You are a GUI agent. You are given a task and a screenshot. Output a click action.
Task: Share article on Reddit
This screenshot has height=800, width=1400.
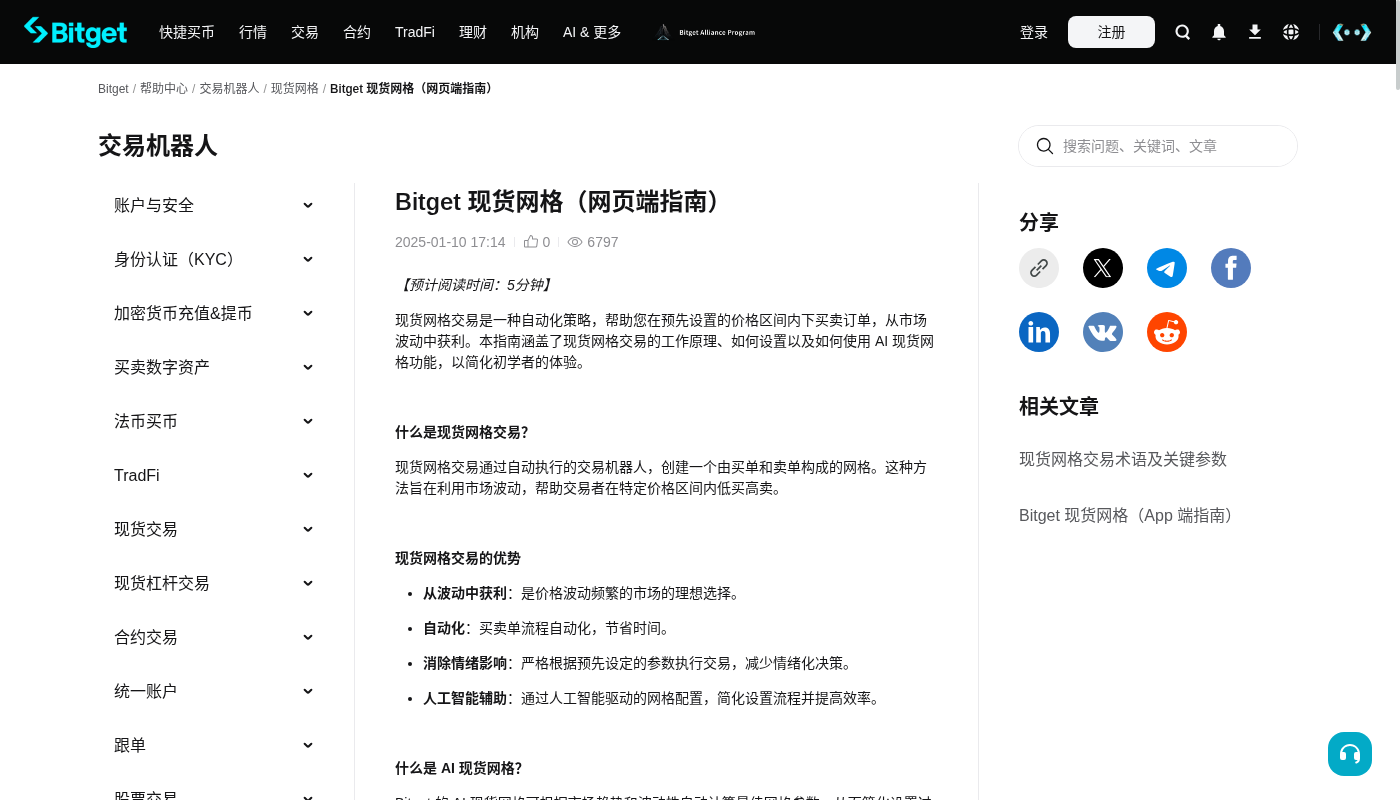point(1167,332)
